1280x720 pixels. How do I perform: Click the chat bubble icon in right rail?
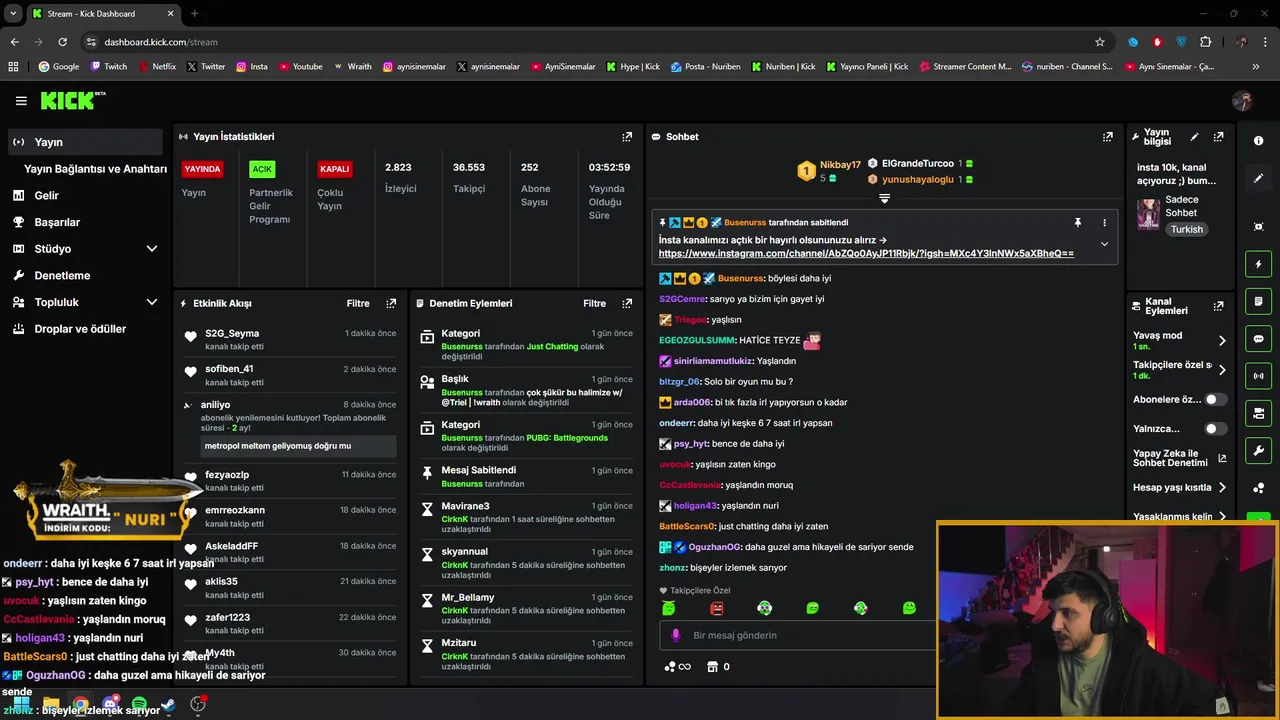[1258, 339]
